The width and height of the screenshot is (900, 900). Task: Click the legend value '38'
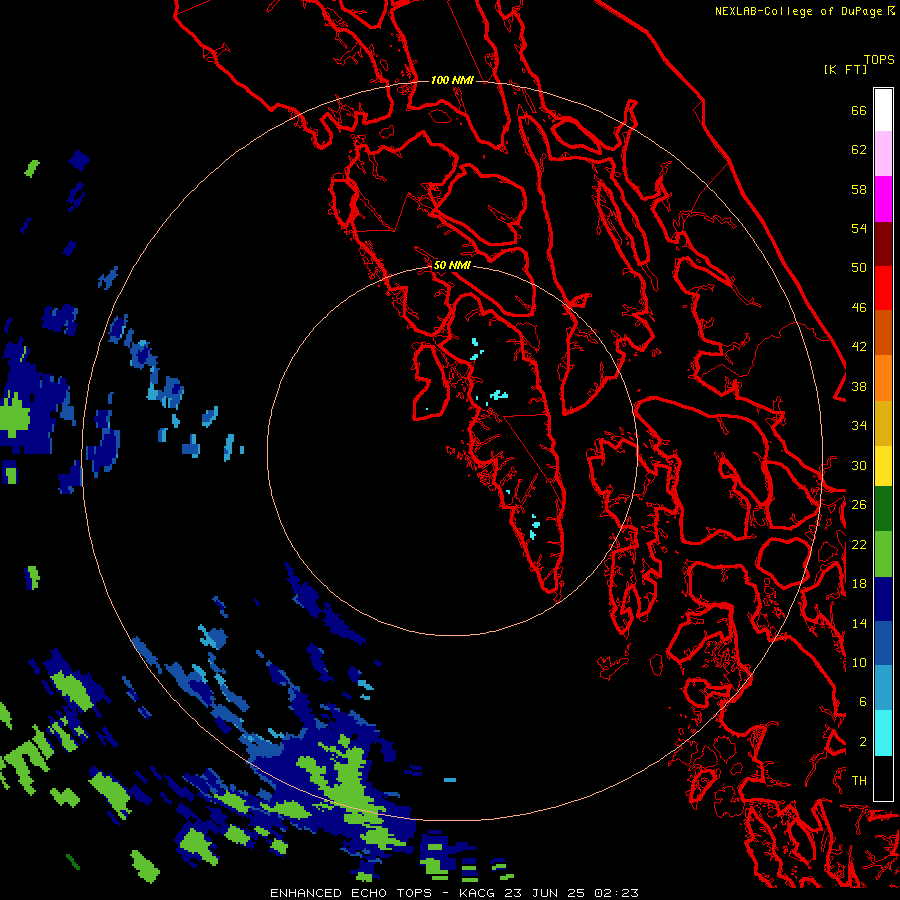[x=859, y=386]
